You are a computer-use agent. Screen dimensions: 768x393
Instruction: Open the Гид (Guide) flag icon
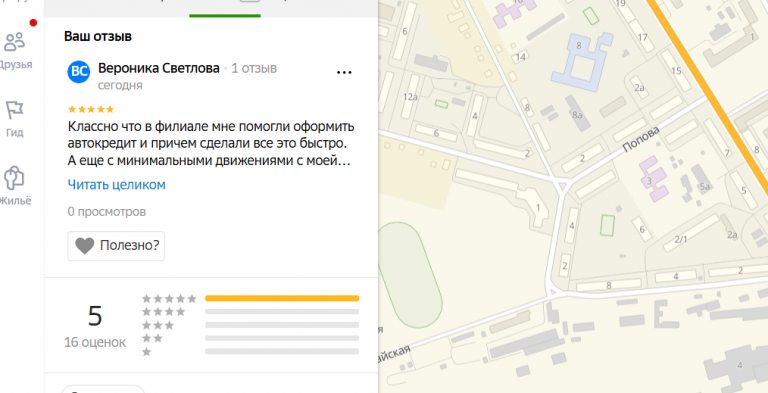click(x=15, y=118)
